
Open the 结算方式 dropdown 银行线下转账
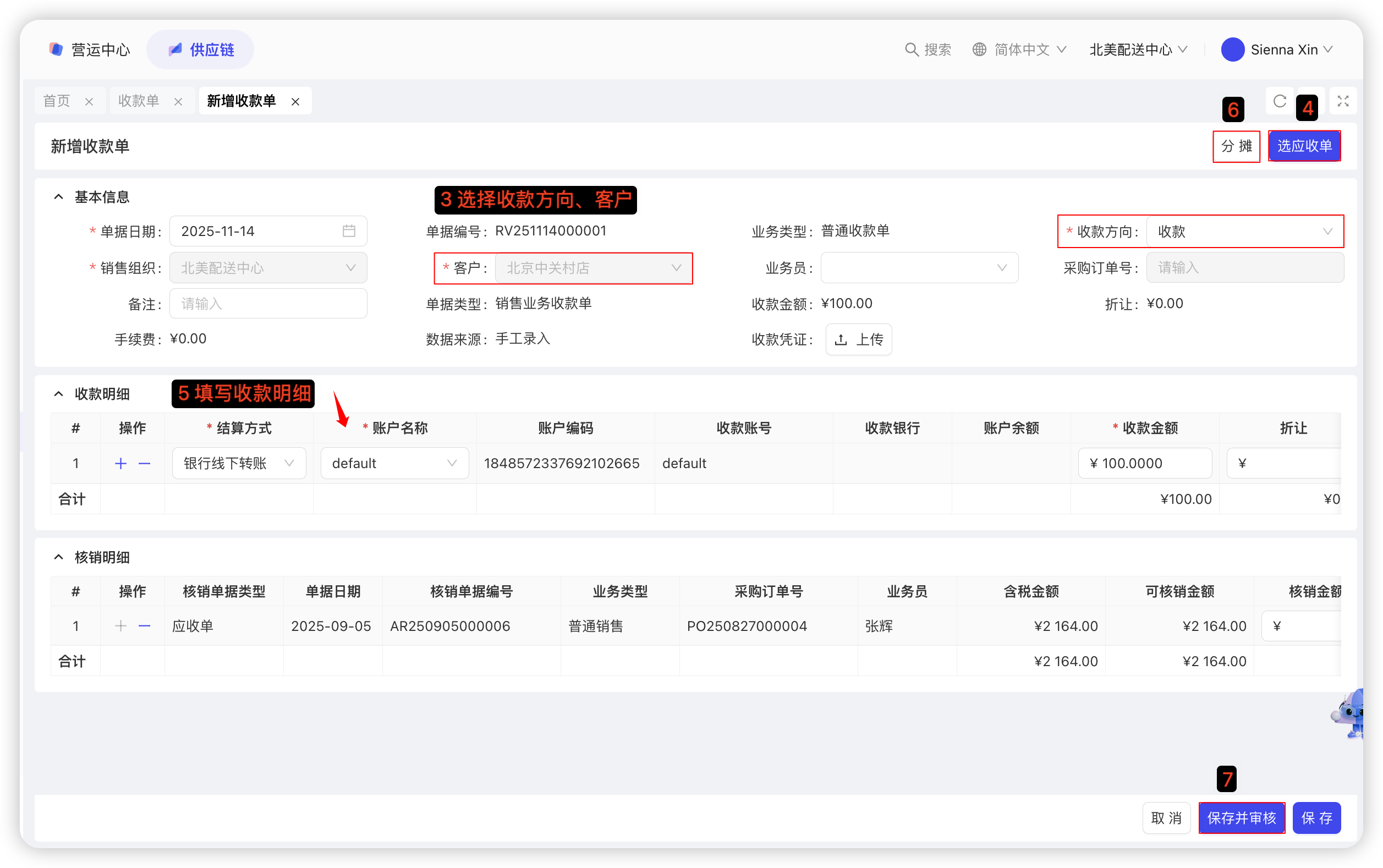[239, 463]
